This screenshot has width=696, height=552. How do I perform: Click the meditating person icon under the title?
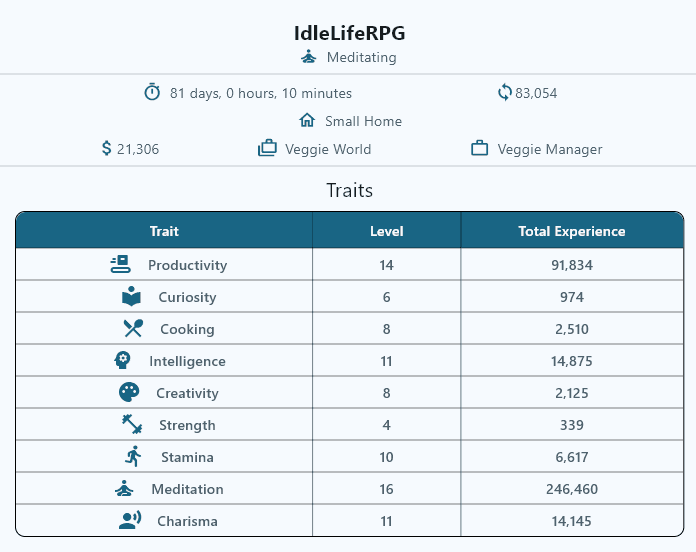[x=308, y=57]
